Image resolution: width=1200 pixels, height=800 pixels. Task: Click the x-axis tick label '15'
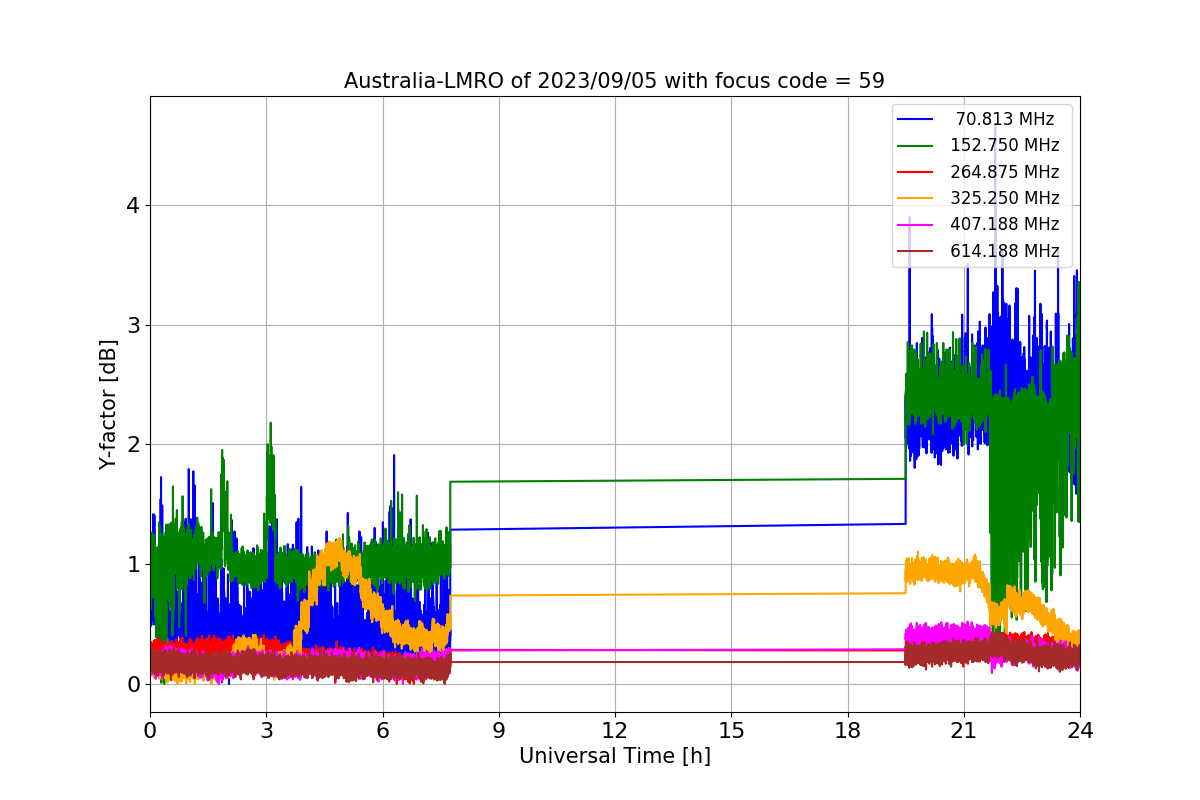731,730
